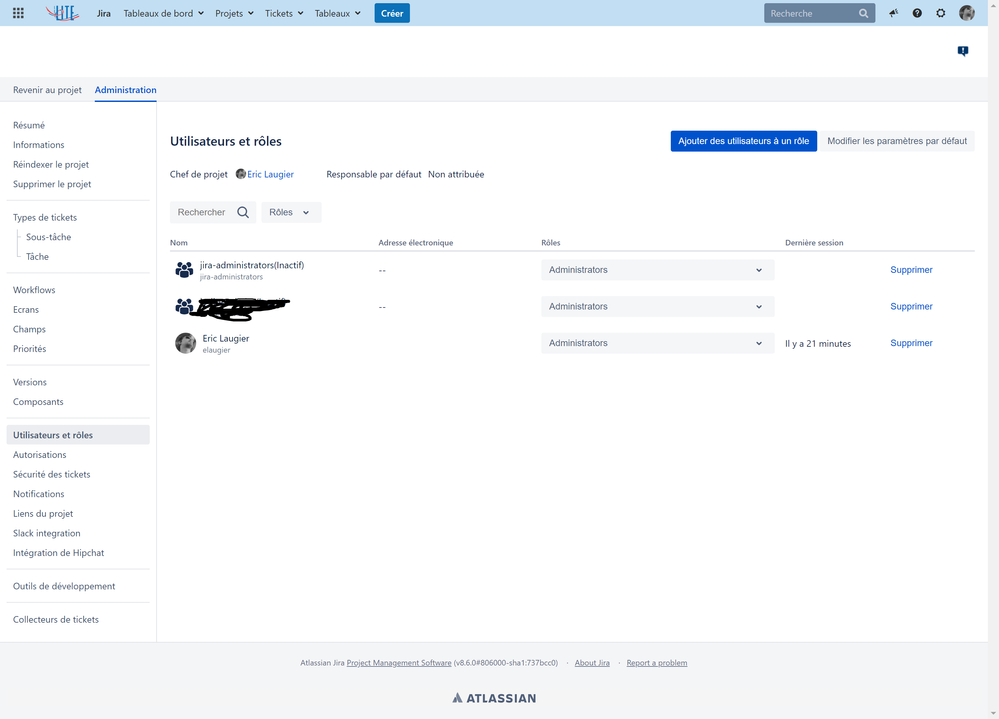
Task: Open the feedback megaphone icon
Action: point(893,13)
